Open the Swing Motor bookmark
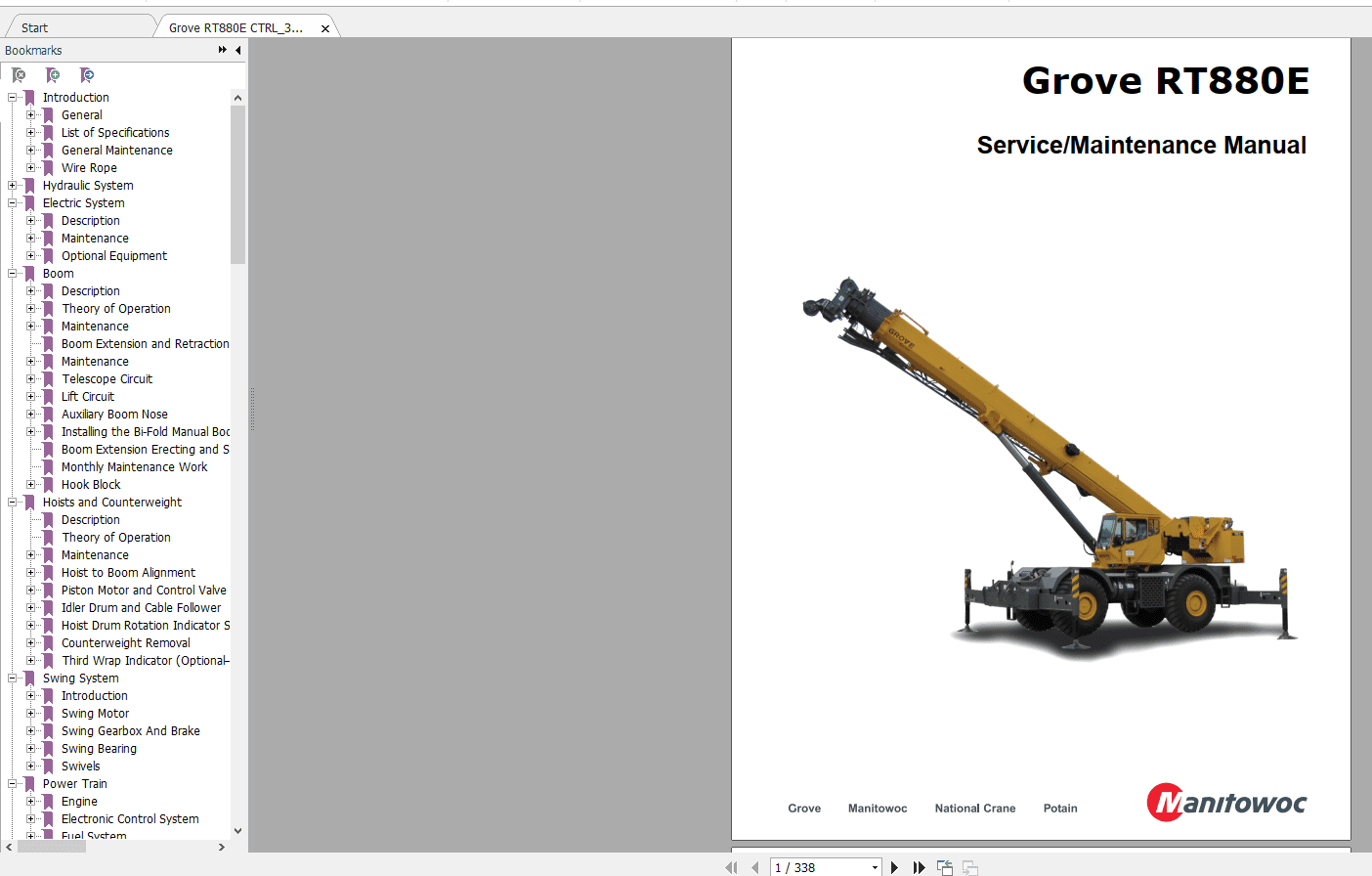 (x=95, y=713)
